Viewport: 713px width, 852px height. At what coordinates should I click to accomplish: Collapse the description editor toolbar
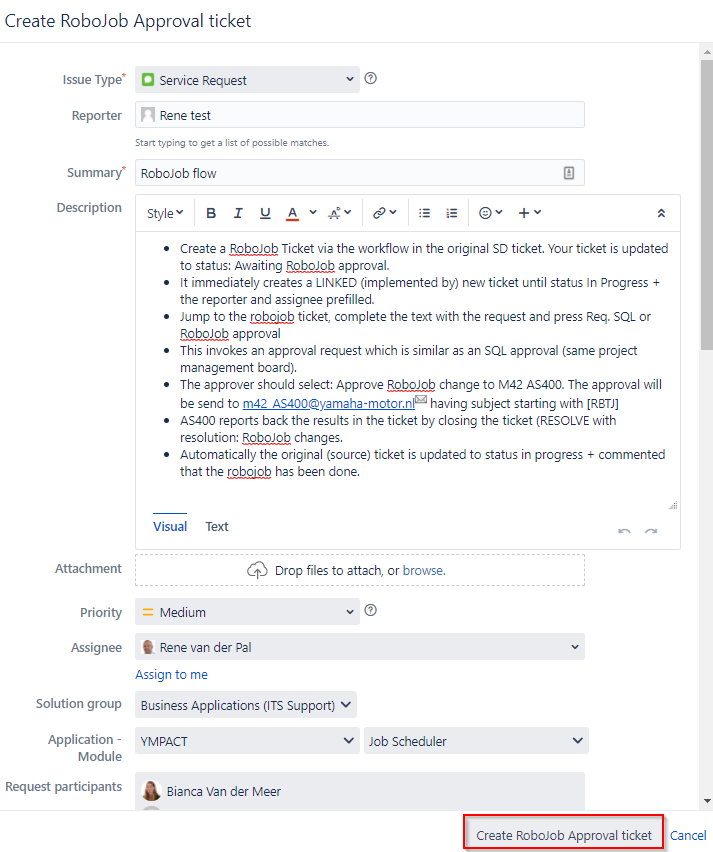coord(661,213)
